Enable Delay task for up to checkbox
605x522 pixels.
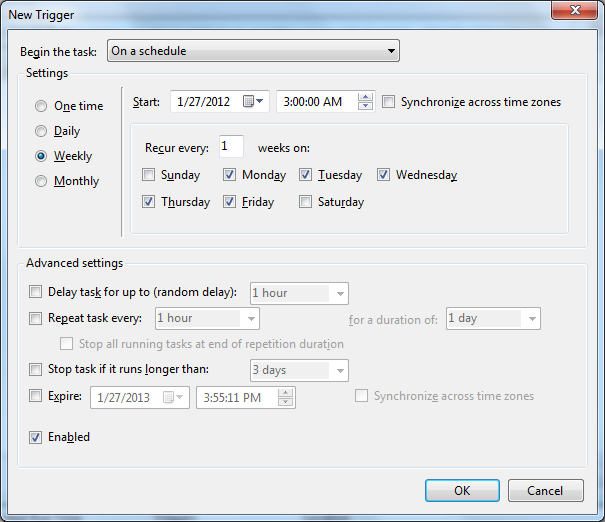tap(36, 293)
